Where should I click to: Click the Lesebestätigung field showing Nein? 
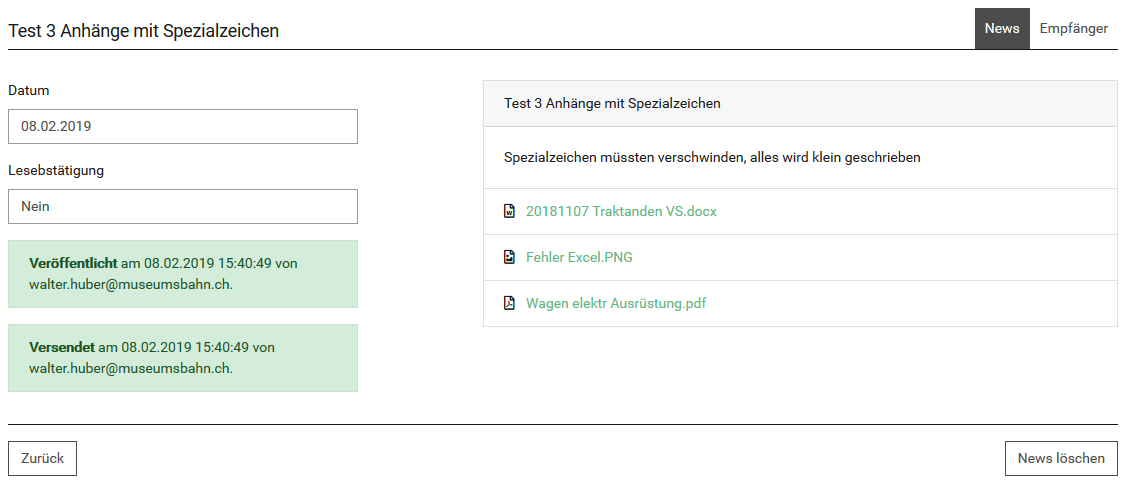(183, 207)
